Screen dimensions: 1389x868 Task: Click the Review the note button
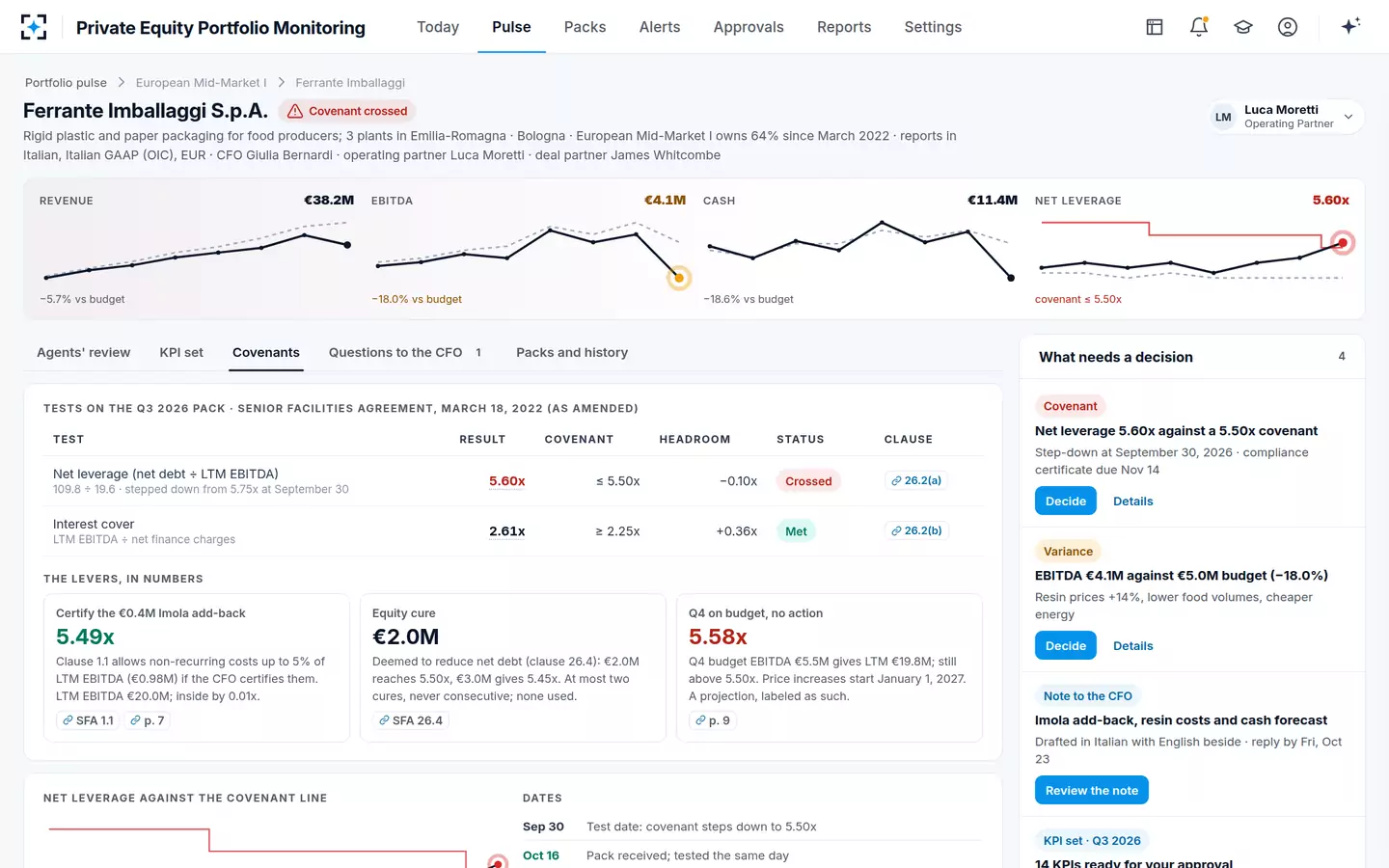coord(1092,790)
